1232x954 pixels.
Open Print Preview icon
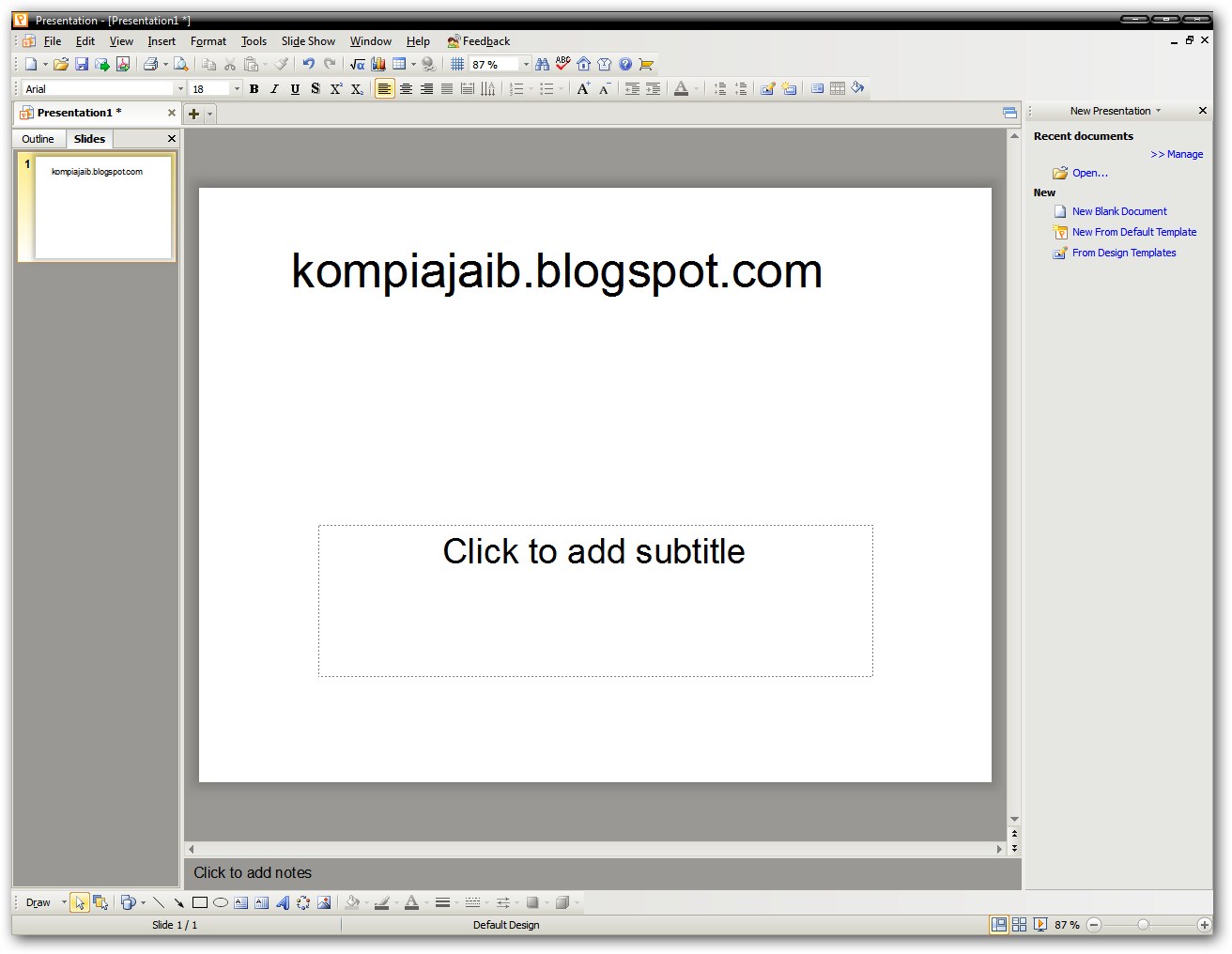[x=181, y=65]
